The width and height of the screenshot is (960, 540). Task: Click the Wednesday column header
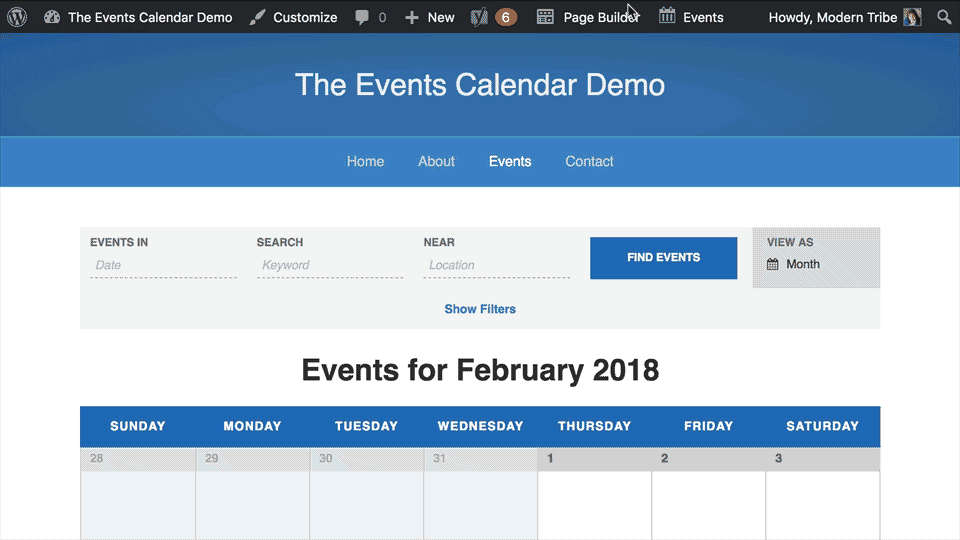click(480, 426)
